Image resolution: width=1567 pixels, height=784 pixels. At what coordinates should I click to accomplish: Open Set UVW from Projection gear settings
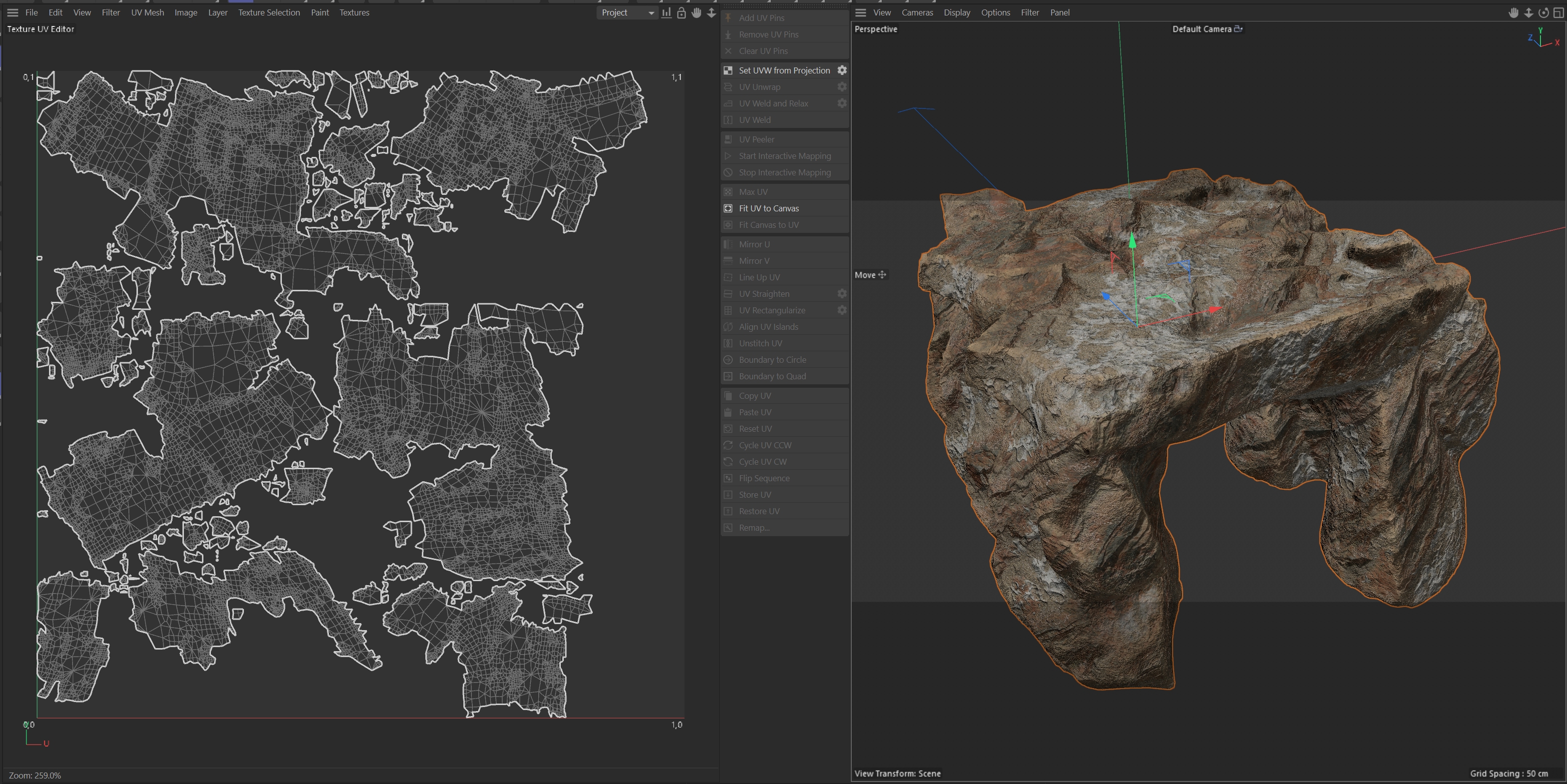(842, 70)
